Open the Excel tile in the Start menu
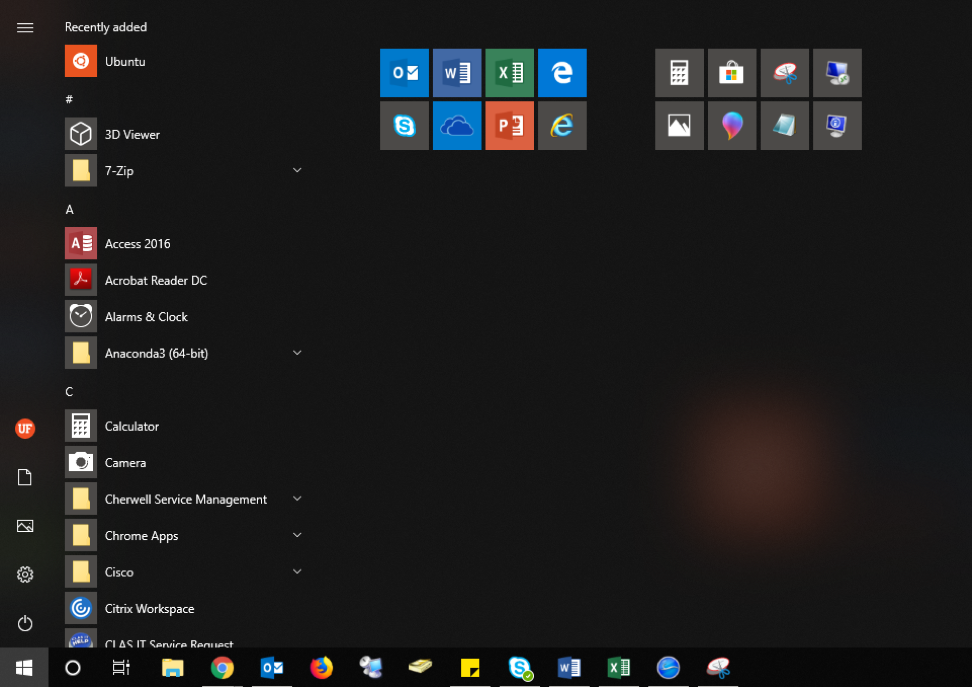 coord(510,73)
